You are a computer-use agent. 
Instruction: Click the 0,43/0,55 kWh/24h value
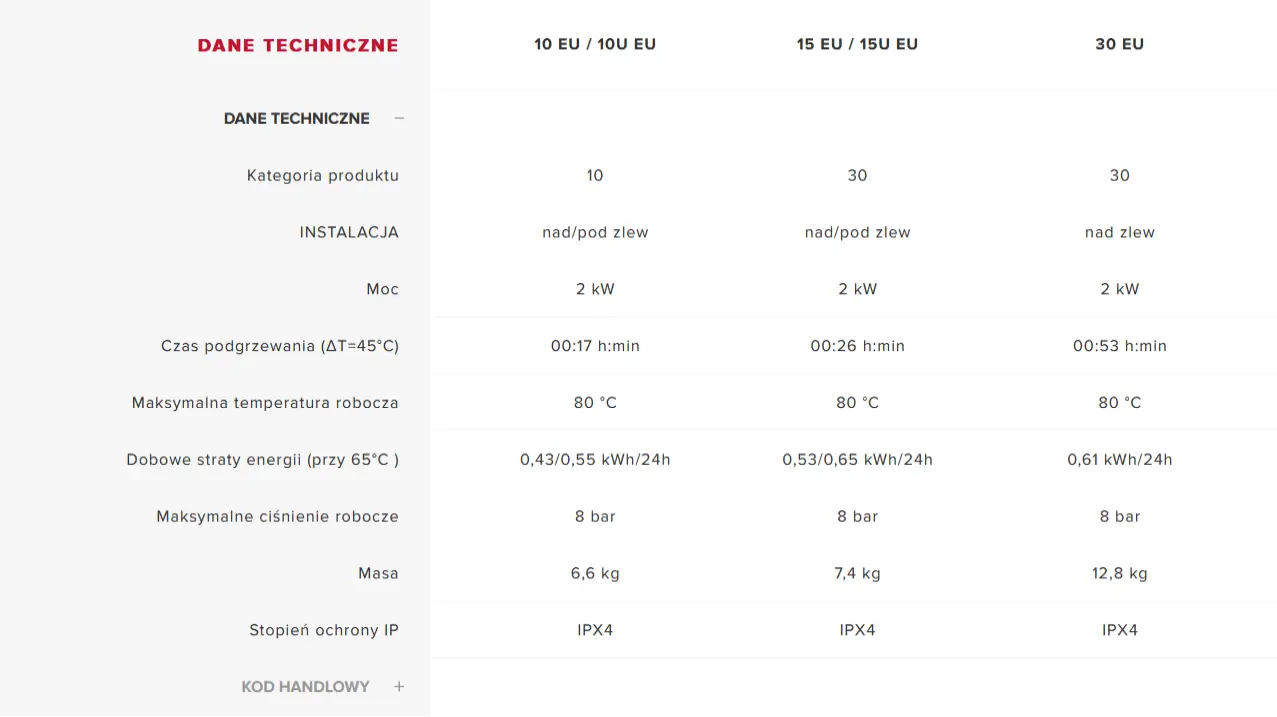595,460
